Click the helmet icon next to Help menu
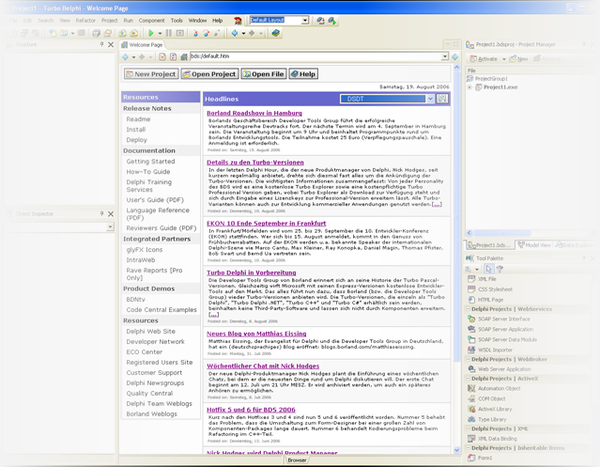Screen dimensions: 600x467 coord(238,21)
